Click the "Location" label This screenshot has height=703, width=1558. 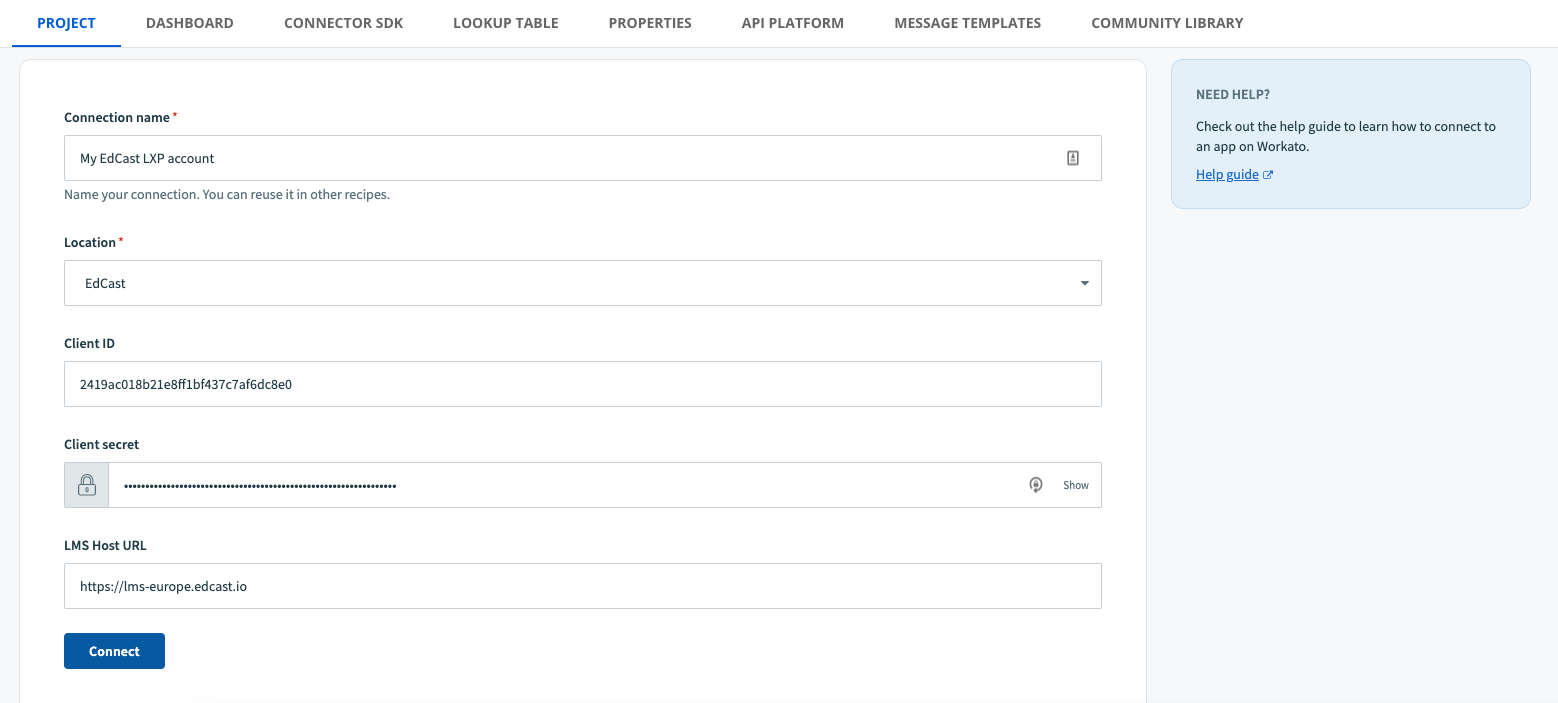click(90, 242)
